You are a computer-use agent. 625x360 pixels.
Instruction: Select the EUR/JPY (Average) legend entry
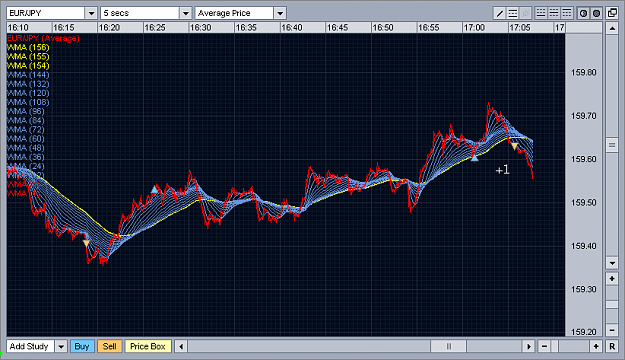click(43, 38)
